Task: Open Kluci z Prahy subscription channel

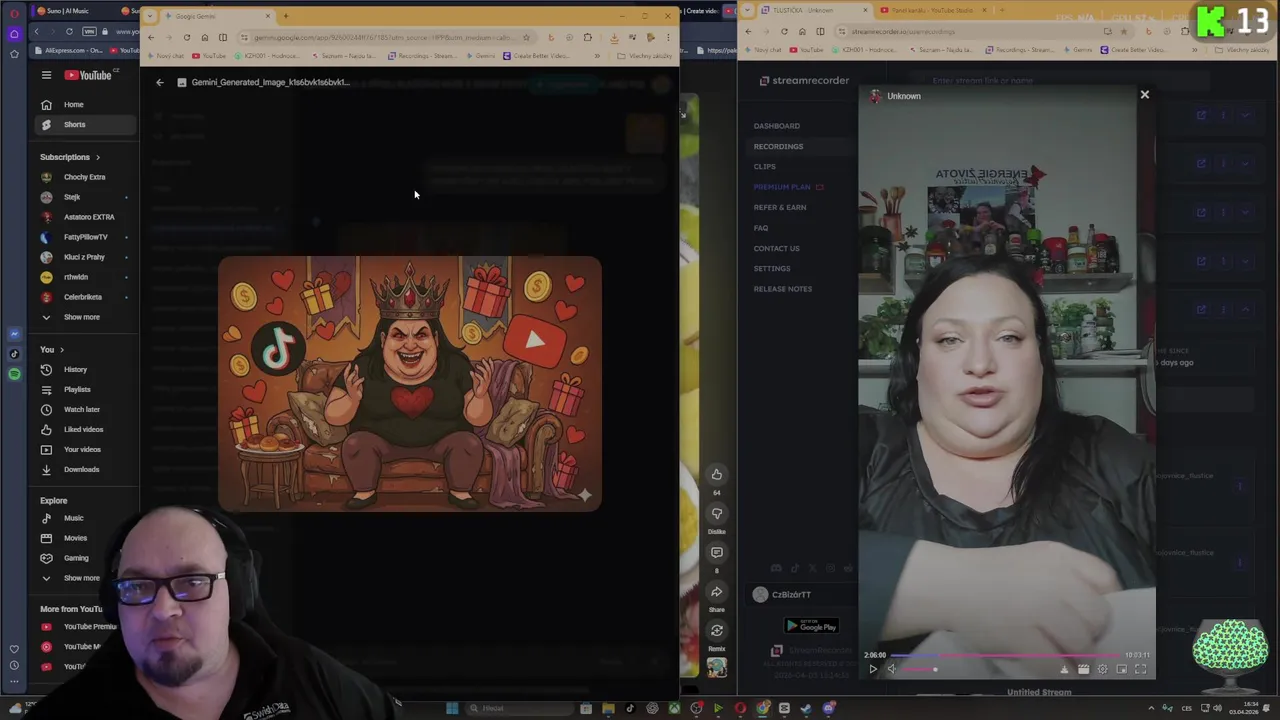Action: (x=85, y=257)
